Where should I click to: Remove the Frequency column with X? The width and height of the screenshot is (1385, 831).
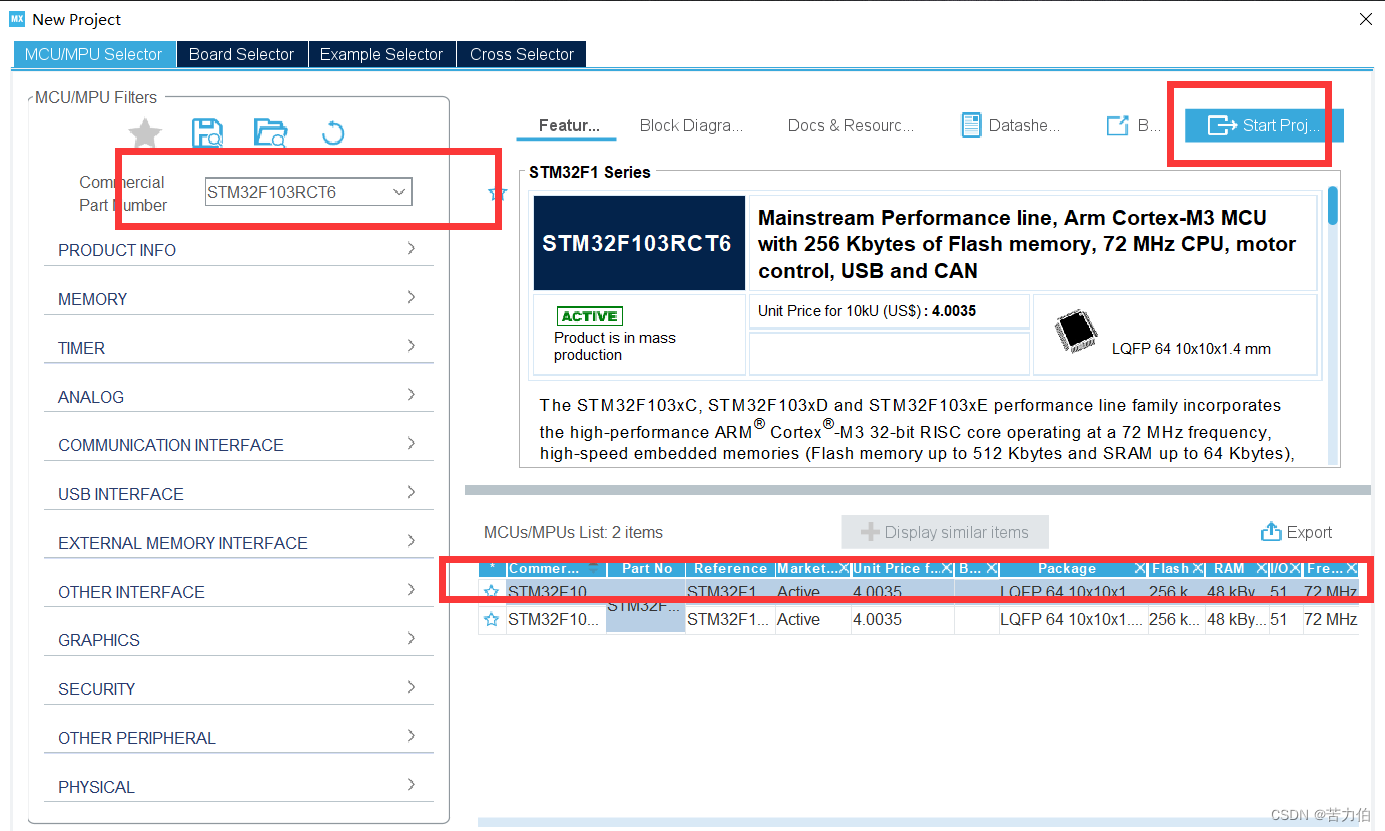coord(1352,568)
